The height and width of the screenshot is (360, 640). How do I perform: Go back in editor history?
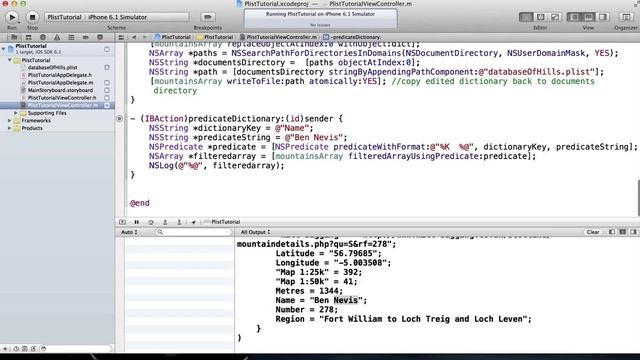(134, 37)
